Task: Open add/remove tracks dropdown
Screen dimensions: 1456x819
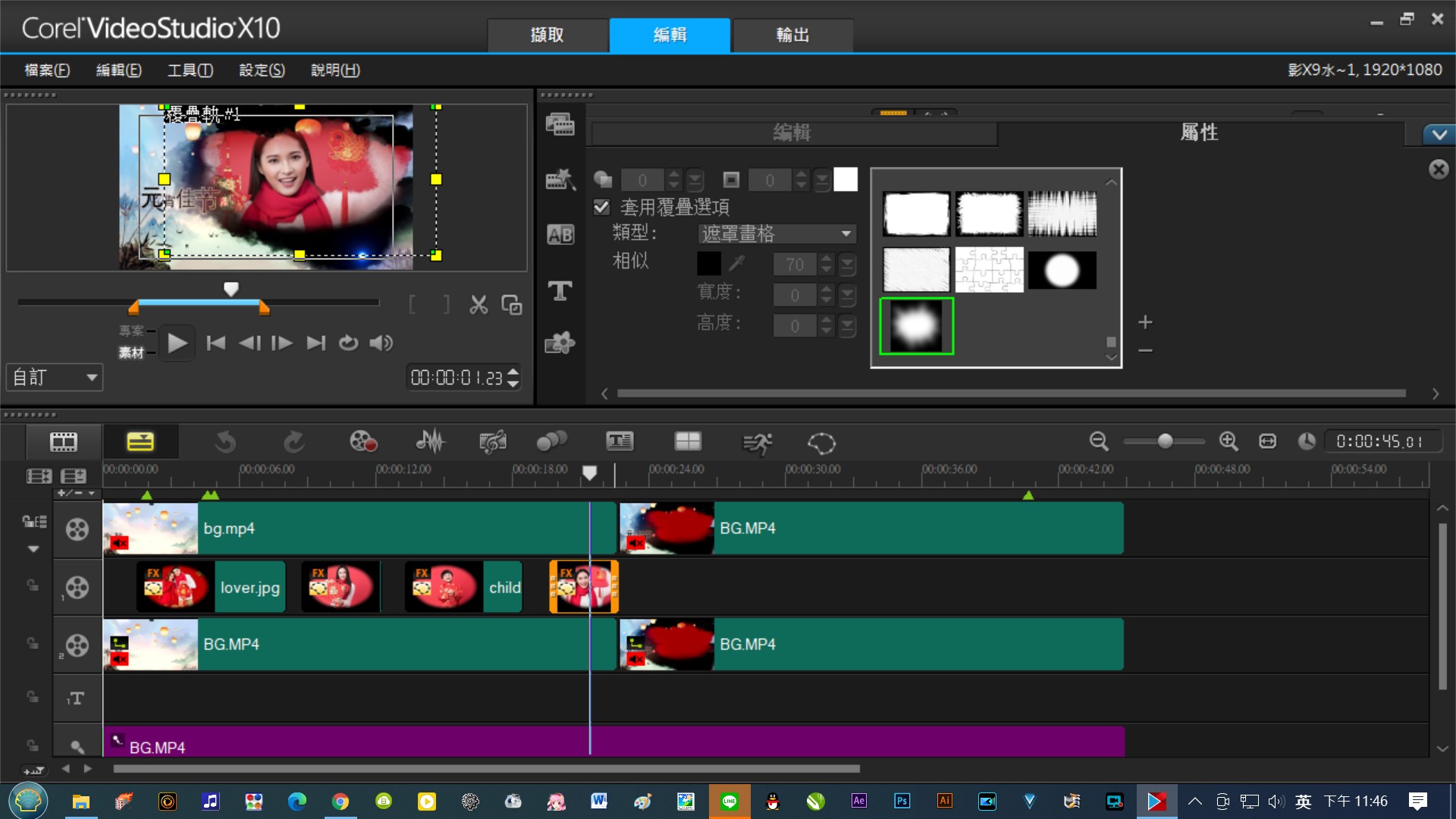Action: coord(77,493)
